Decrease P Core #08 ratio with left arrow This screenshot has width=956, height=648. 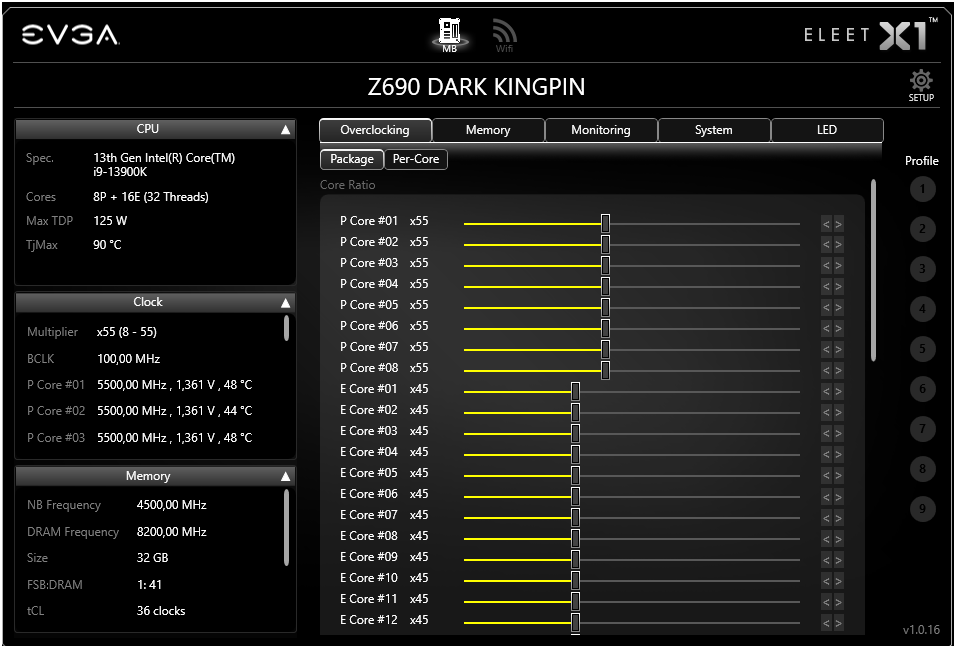[826, 371]
